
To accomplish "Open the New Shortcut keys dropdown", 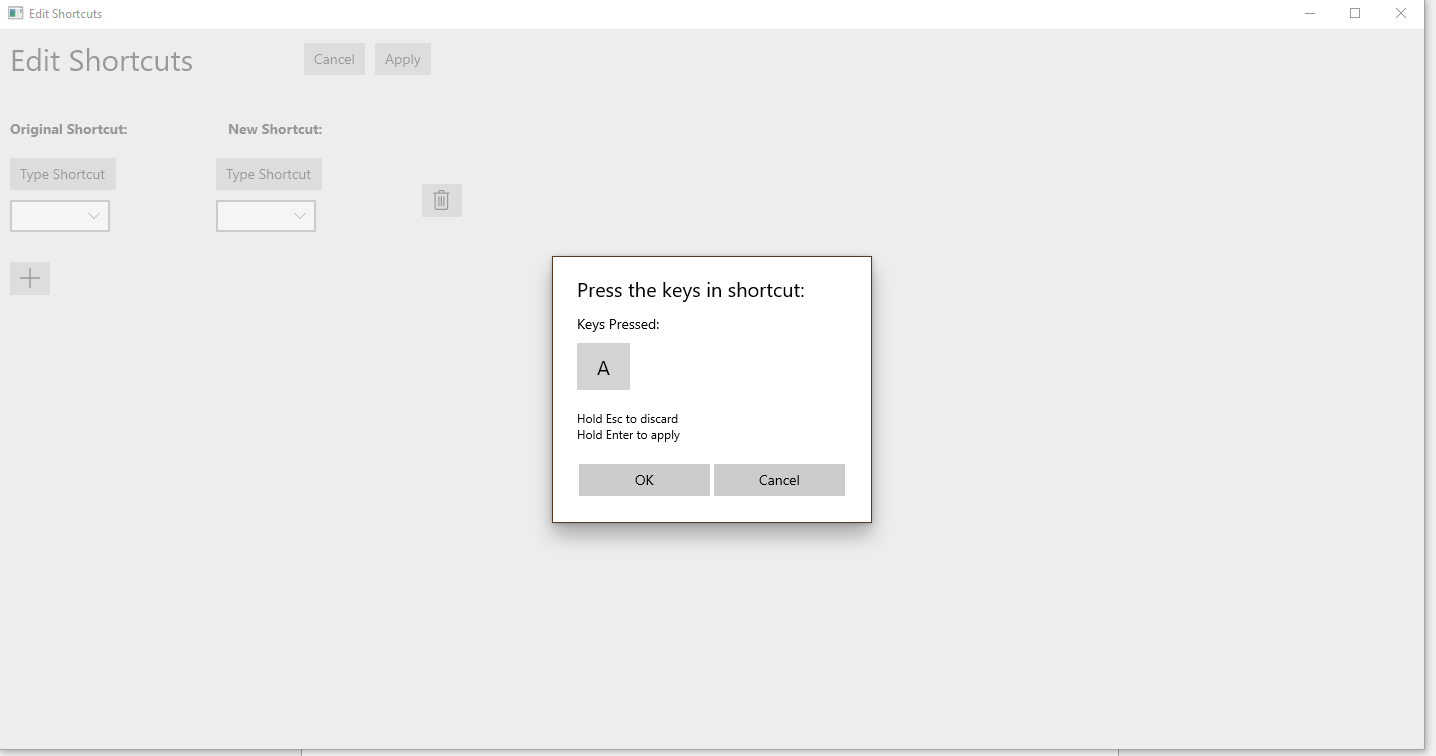I will [x=265, y=216].
